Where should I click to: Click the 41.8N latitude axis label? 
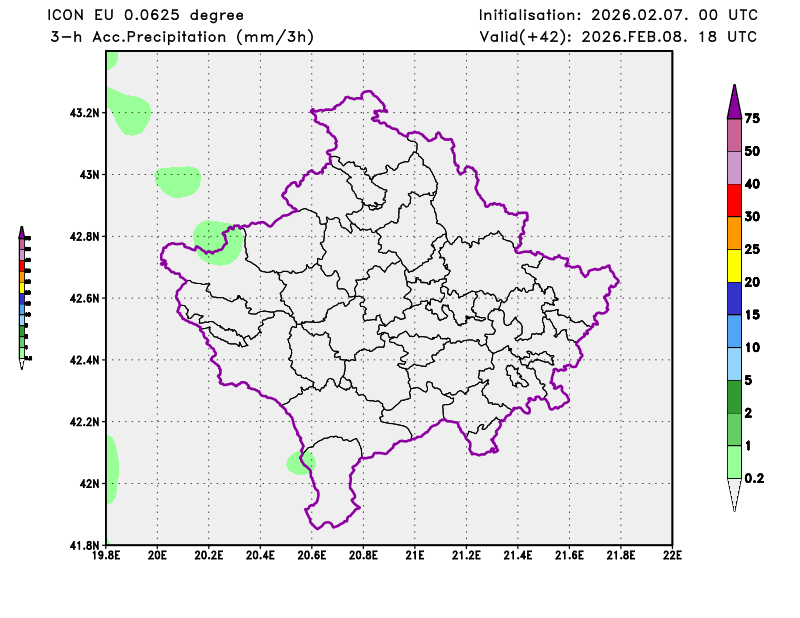point(84,545)
